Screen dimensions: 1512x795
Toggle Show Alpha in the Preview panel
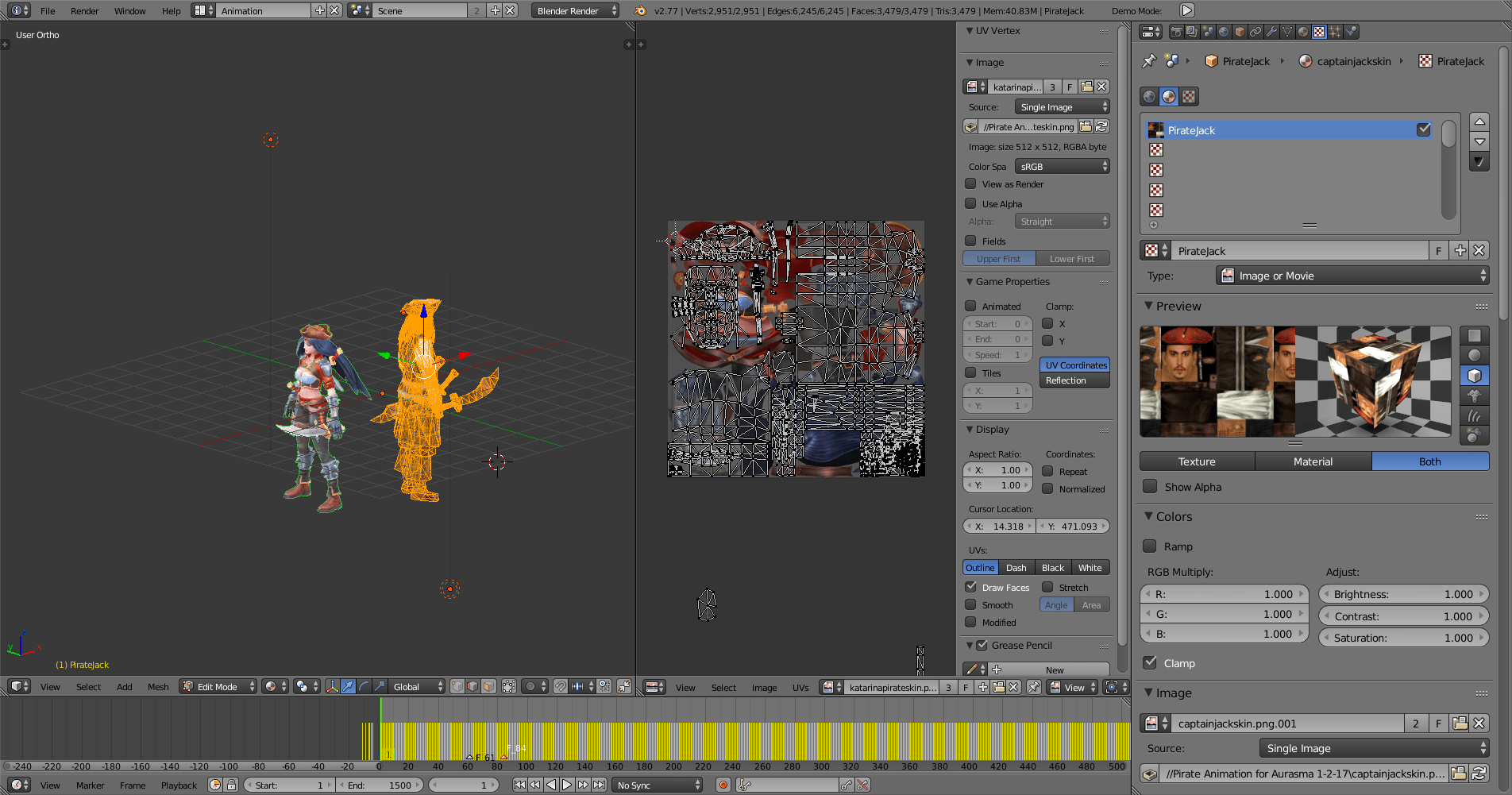tap(1150, 487)
